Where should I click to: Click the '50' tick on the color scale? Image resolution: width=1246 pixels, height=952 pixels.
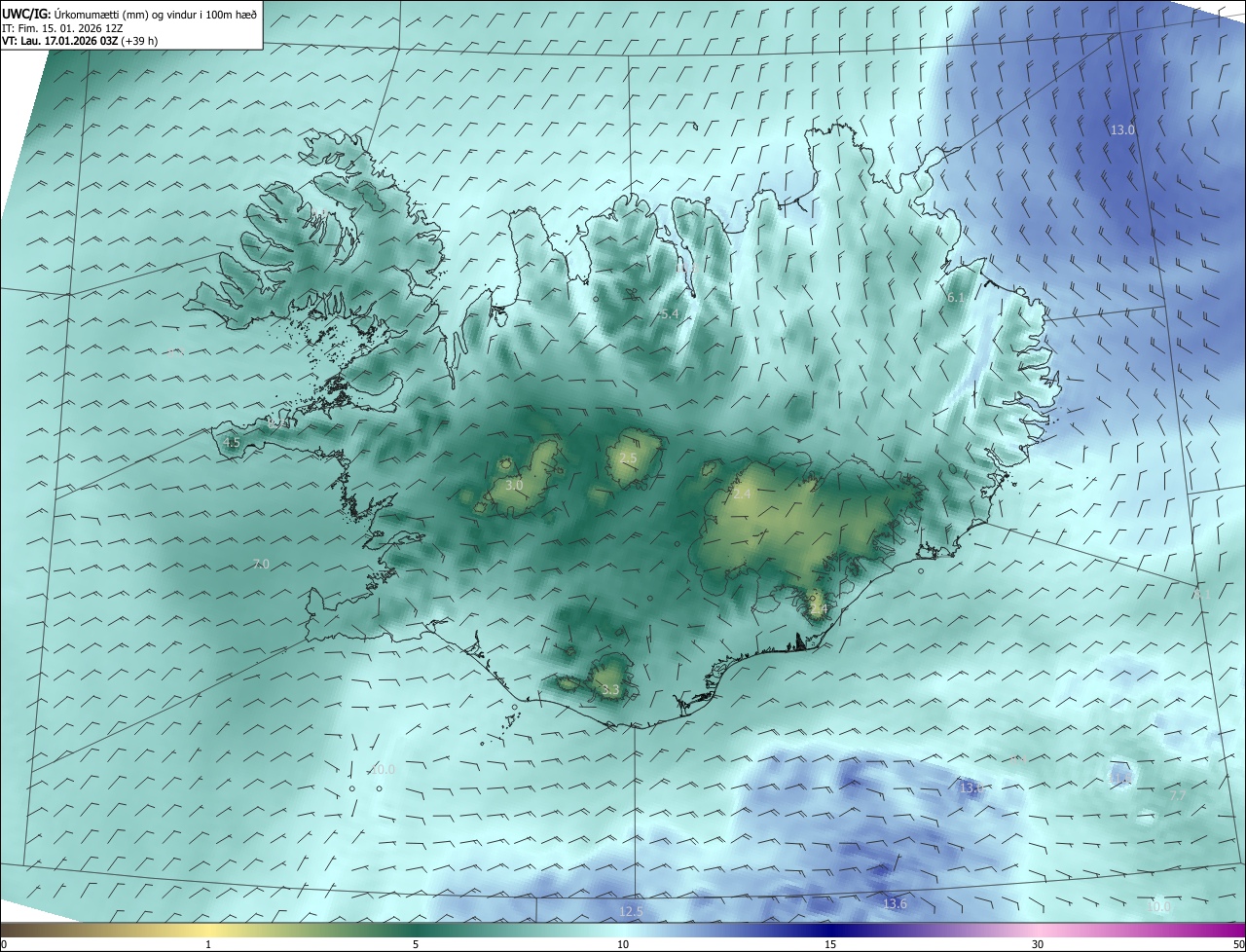pos(1239,945)
